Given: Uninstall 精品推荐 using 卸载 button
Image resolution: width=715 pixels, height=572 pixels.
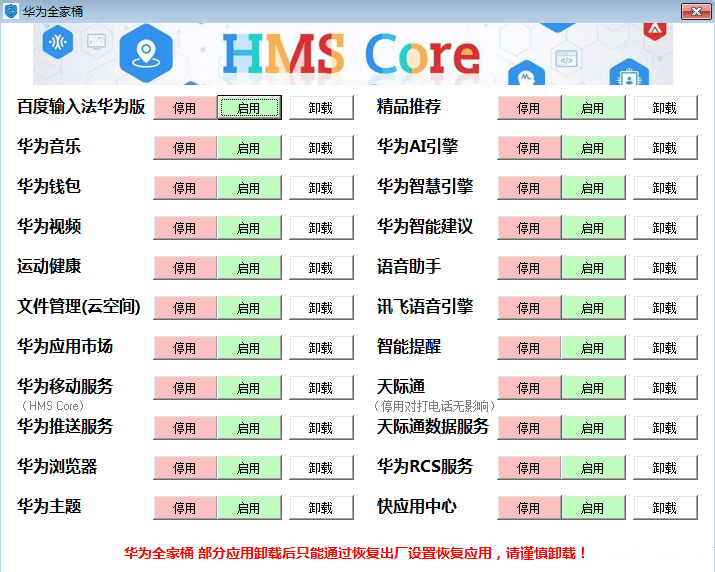Looking at the screenshot, I should 665,108.
